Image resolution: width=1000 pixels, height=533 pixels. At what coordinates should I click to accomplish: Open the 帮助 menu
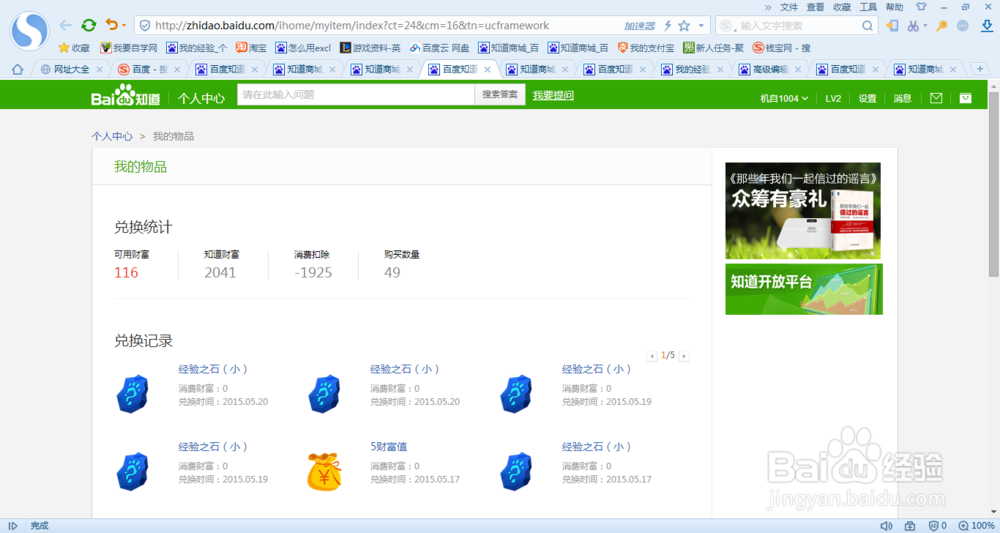pyautogui.click(x=894, y=7)
